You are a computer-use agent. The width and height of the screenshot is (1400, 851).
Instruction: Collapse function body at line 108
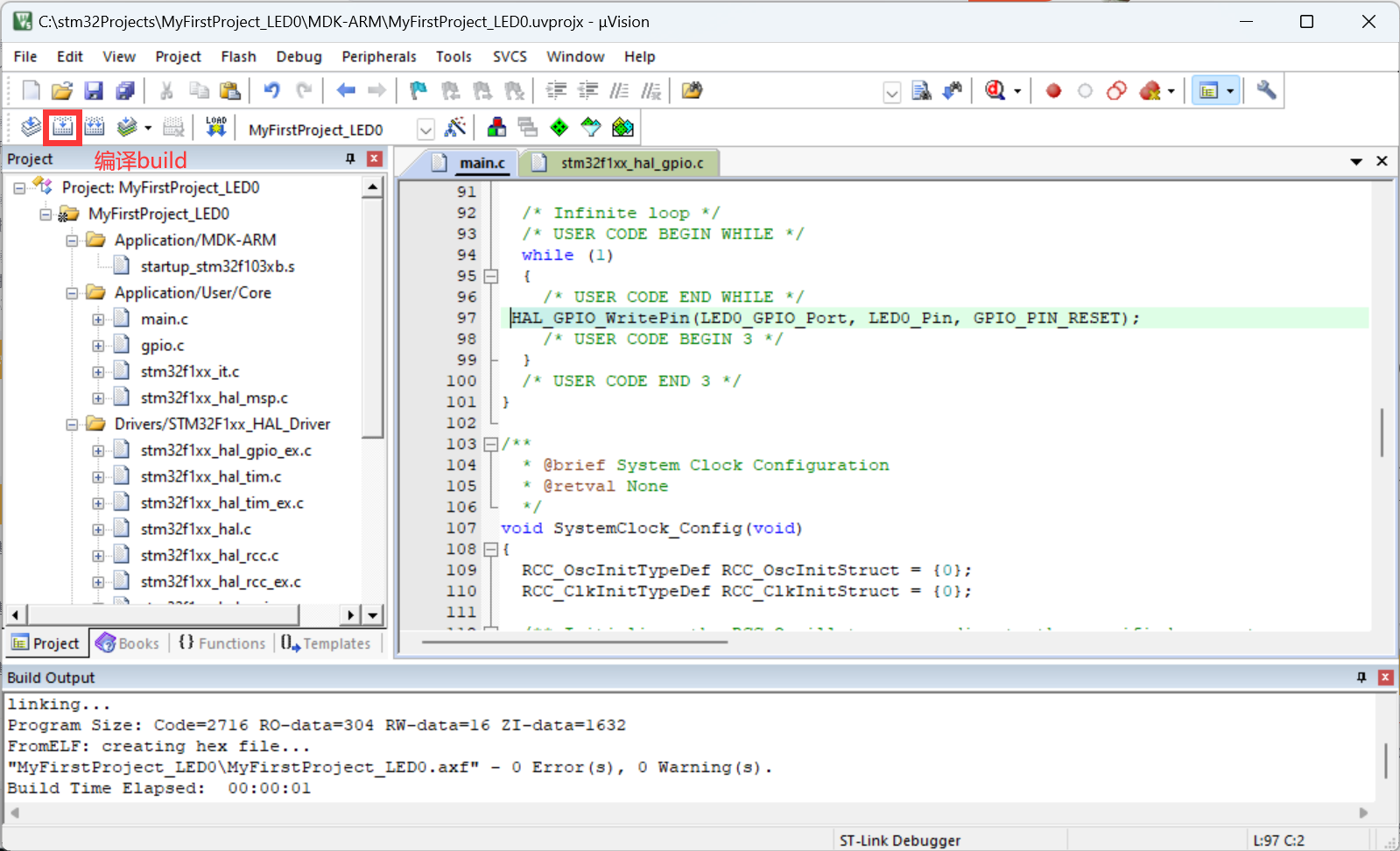[x=491, y=549]
